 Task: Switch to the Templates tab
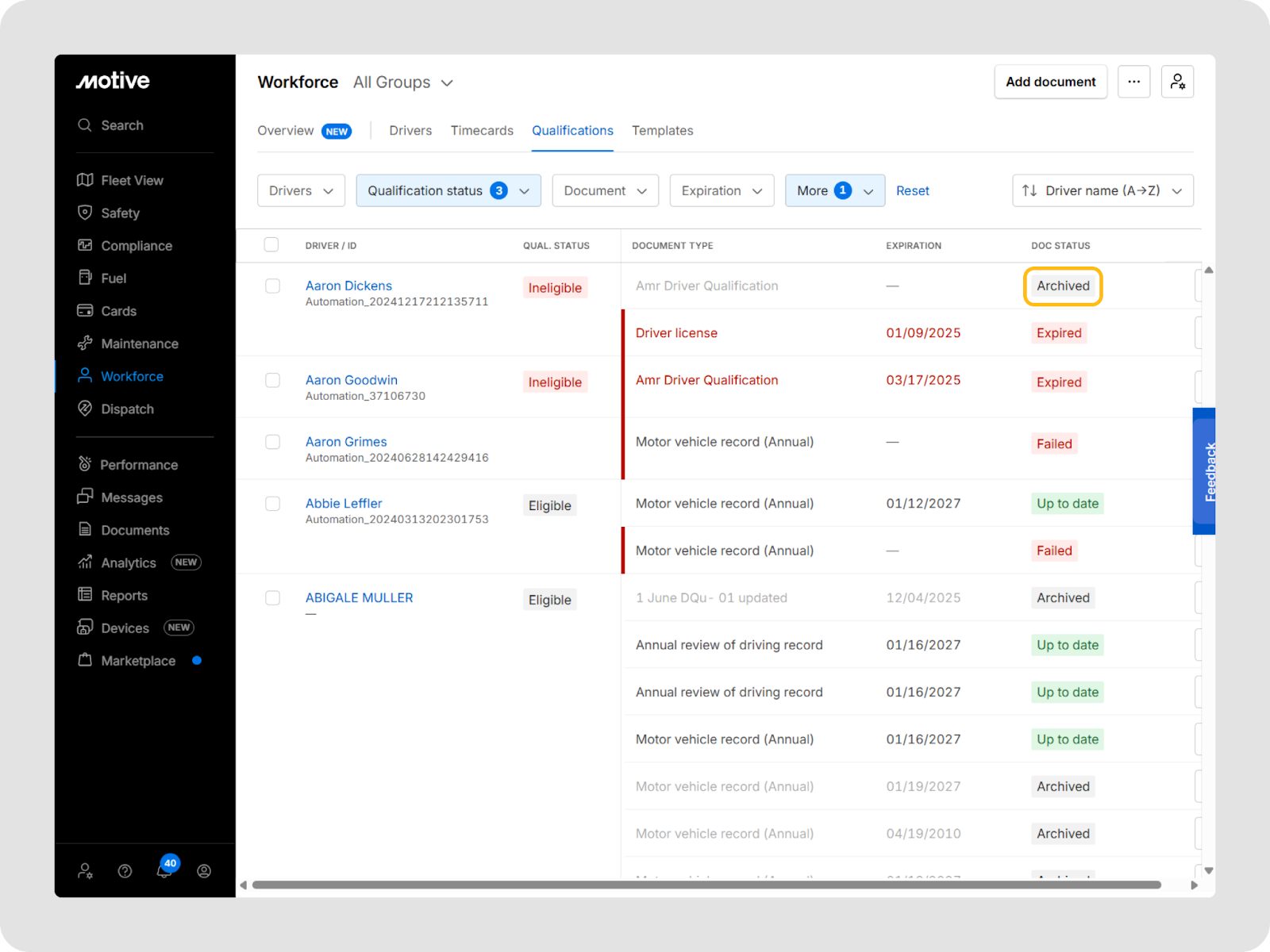662,131
